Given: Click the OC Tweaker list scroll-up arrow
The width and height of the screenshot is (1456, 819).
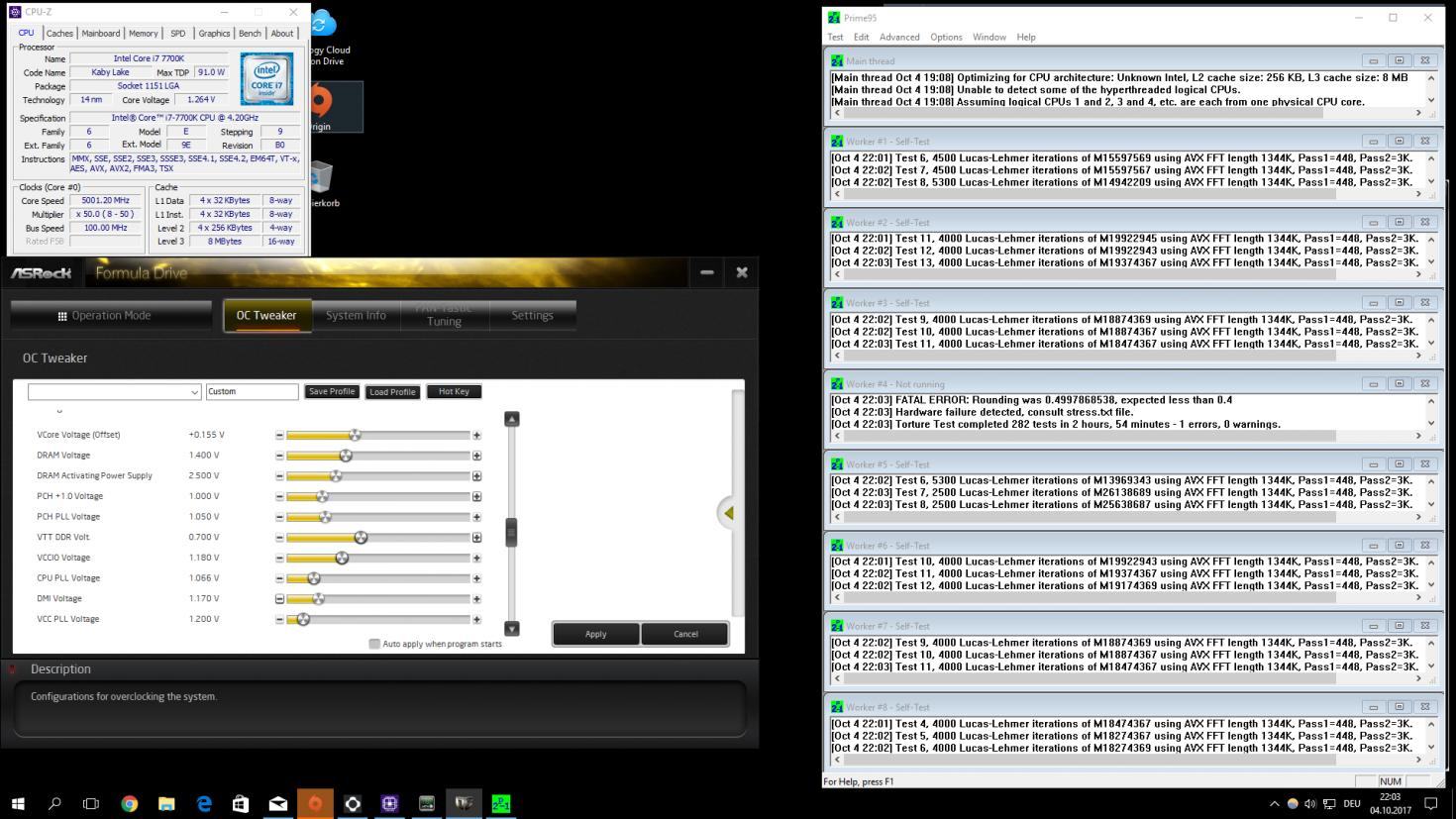Looking at the screenshot, I should [512, 419].
